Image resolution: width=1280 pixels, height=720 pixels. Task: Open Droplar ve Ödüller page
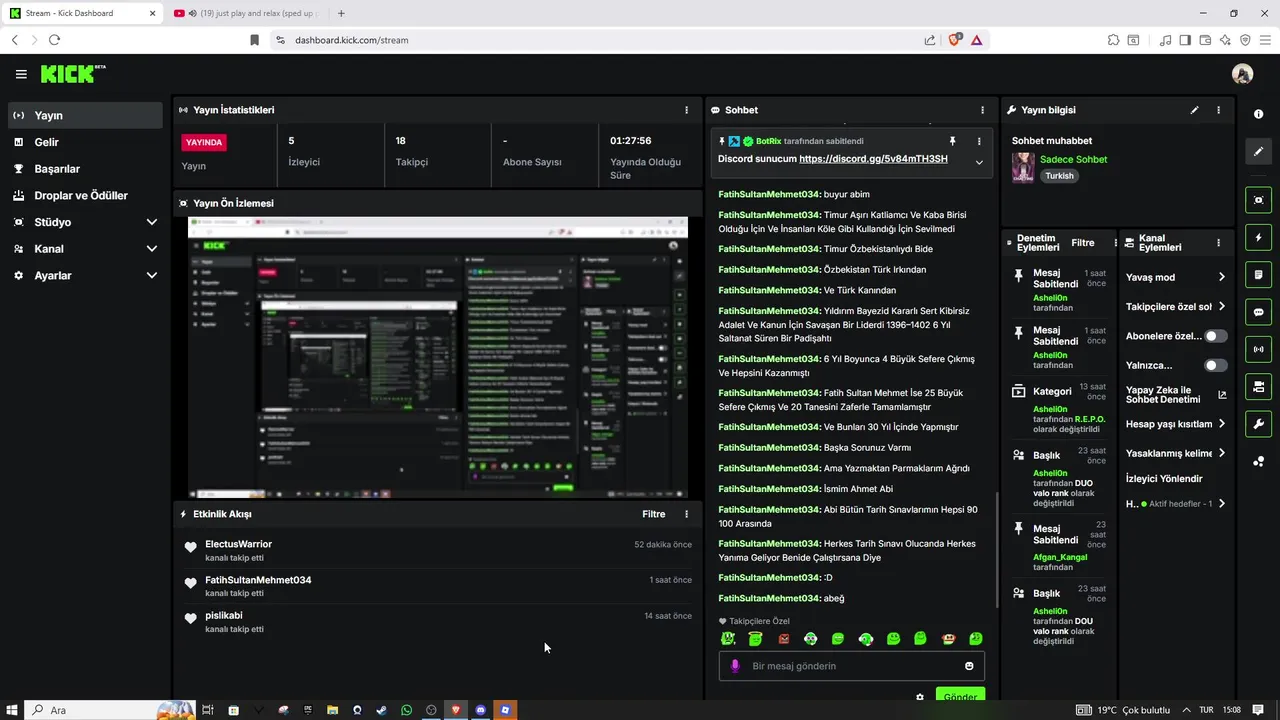(x=85, y=196)
